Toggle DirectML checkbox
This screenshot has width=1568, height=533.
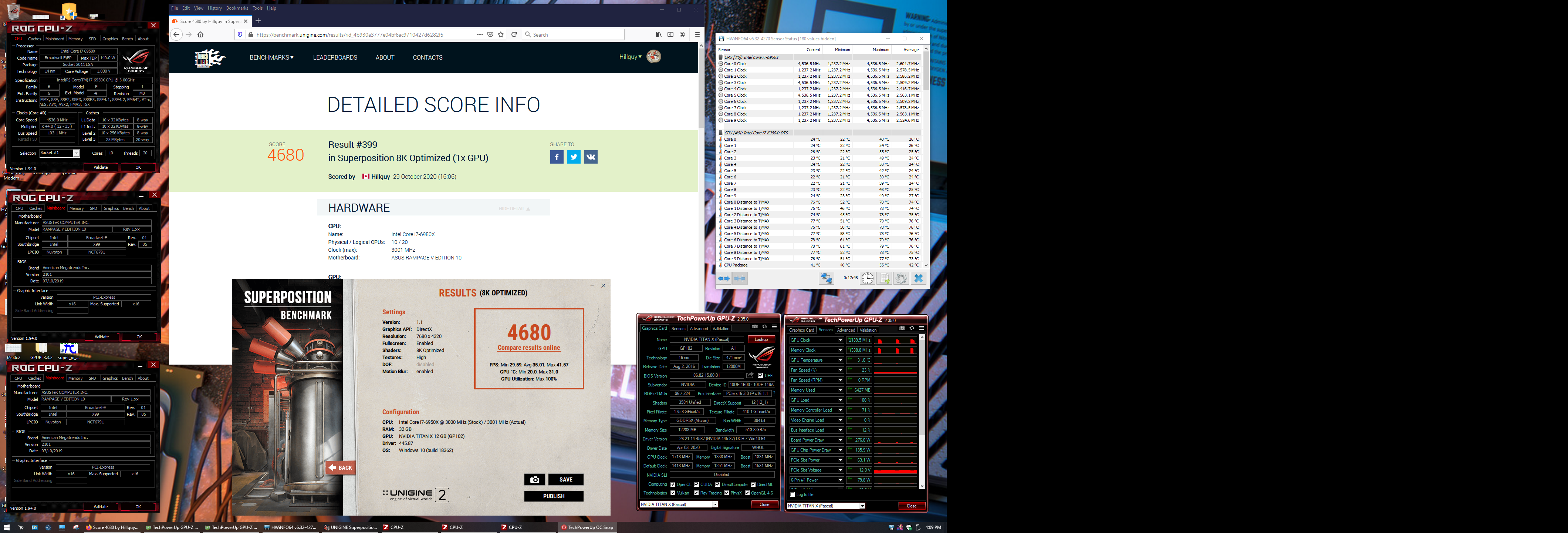[x=753, y=485]
